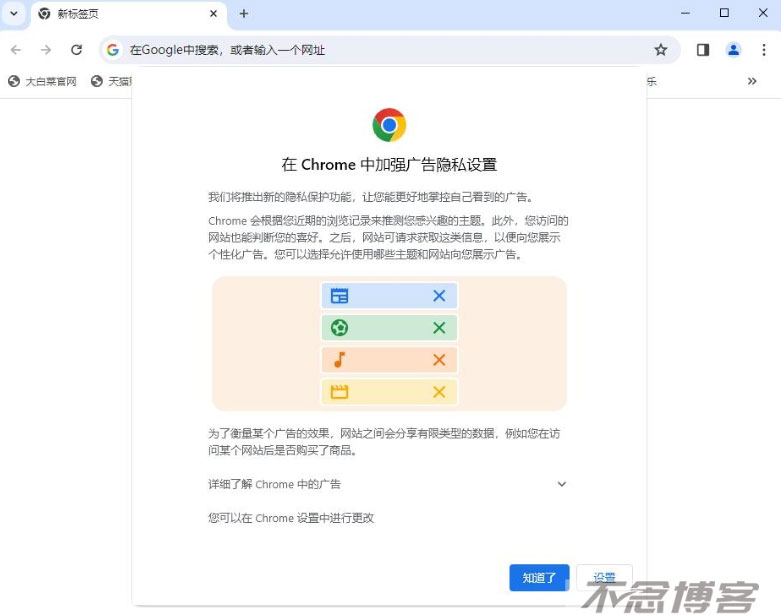Click the 设置 button in the dialog

tap(604, 578)
